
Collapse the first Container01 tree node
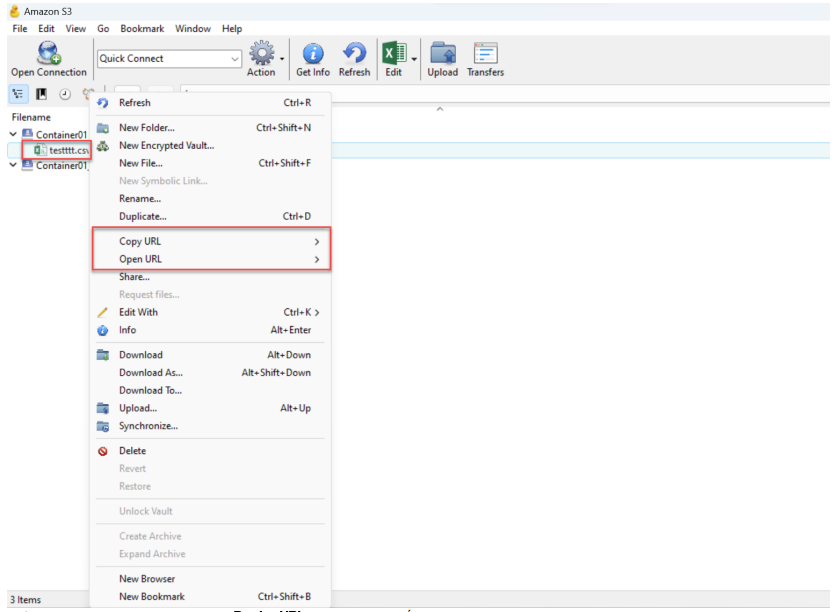(14, 134)
